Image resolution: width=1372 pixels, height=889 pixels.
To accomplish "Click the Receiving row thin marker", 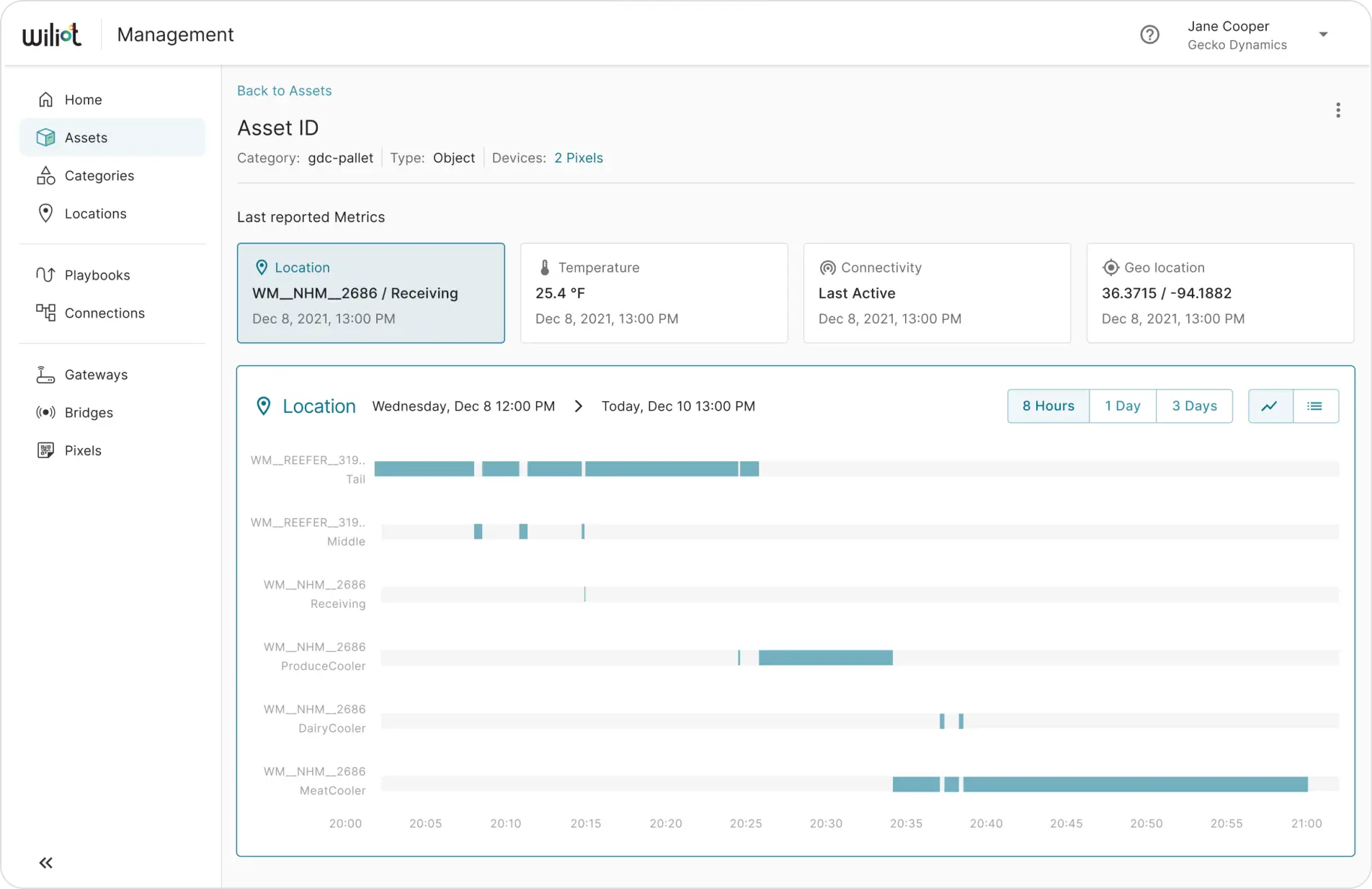I will point(584,594).
